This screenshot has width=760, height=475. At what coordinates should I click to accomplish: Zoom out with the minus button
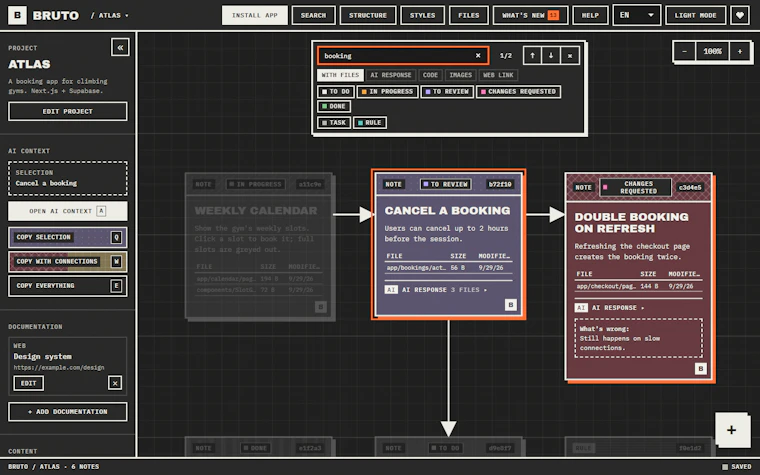point(684,51)
